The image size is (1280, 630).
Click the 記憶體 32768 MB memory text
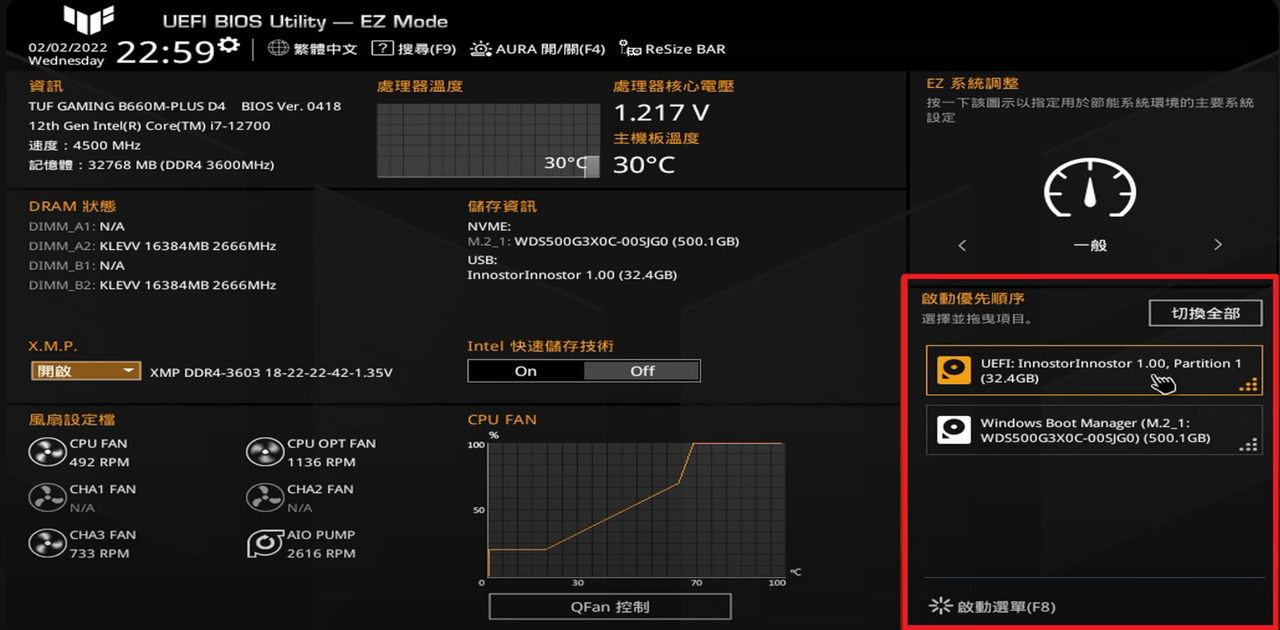pyautogui.click(x=151, y=165)
